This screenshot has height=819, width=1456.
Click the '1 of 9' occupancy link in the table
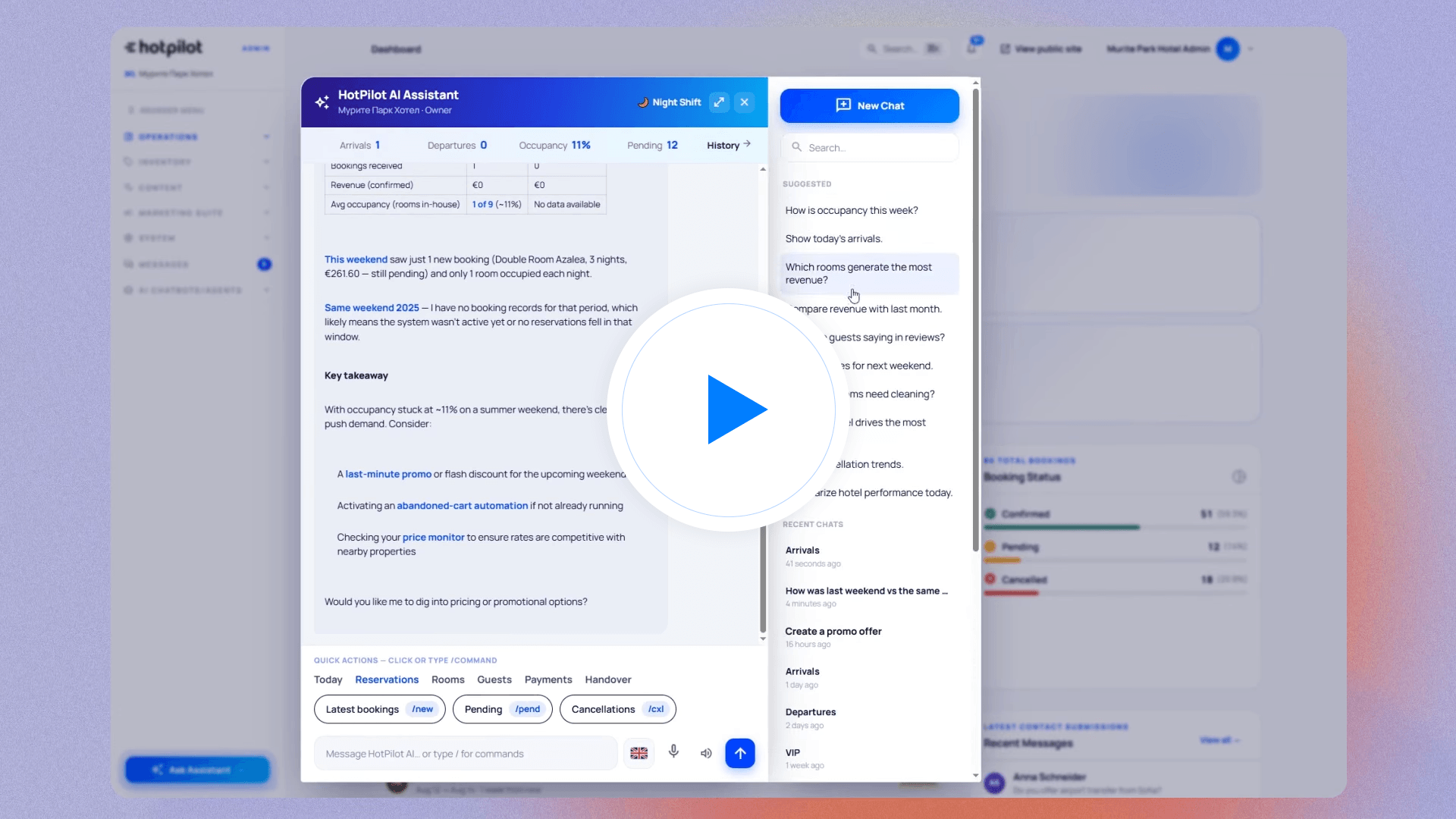[x=482, y=204]
